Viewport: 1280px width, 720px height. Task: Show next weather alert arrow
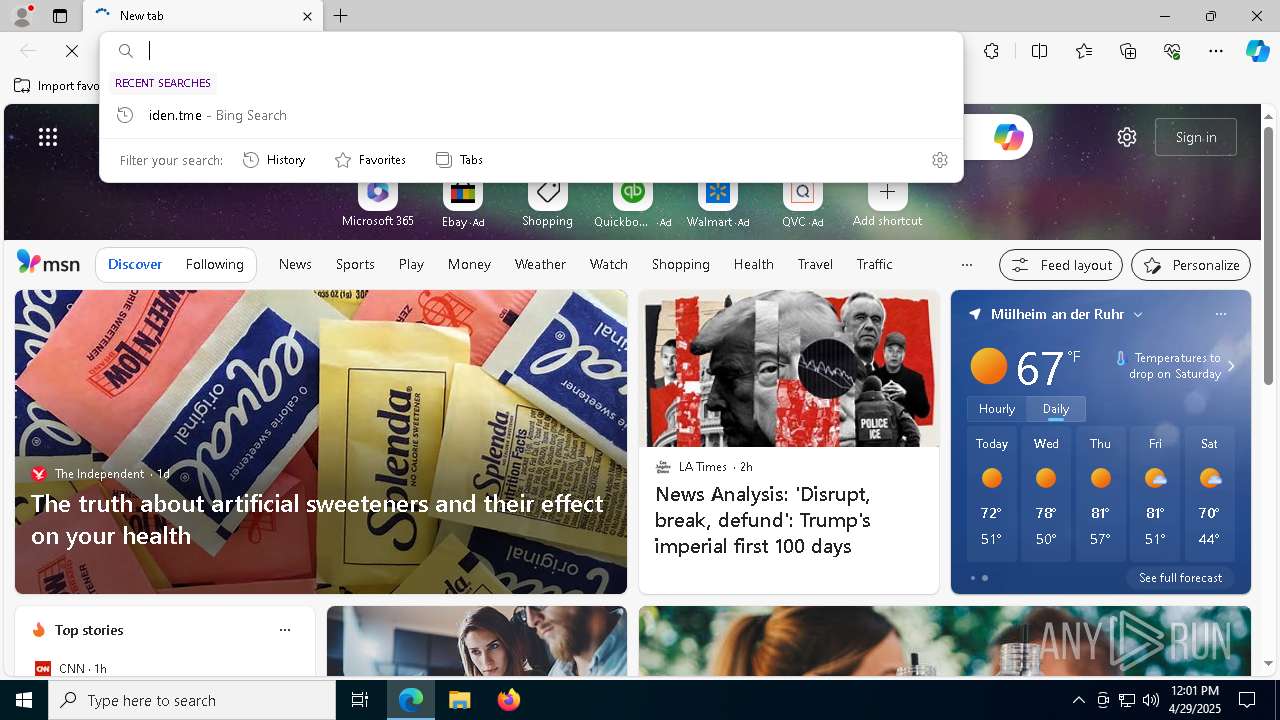tap(1231, 366)
